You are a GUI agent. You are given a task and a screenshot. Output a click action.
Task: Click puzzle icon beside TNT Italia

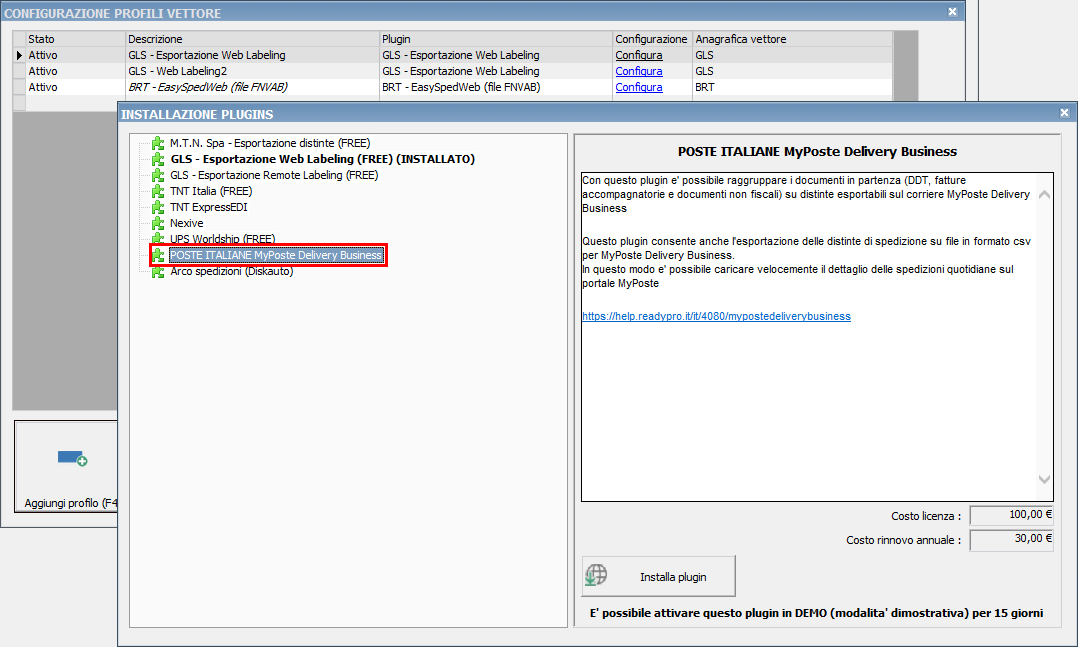tap(158, 191)
